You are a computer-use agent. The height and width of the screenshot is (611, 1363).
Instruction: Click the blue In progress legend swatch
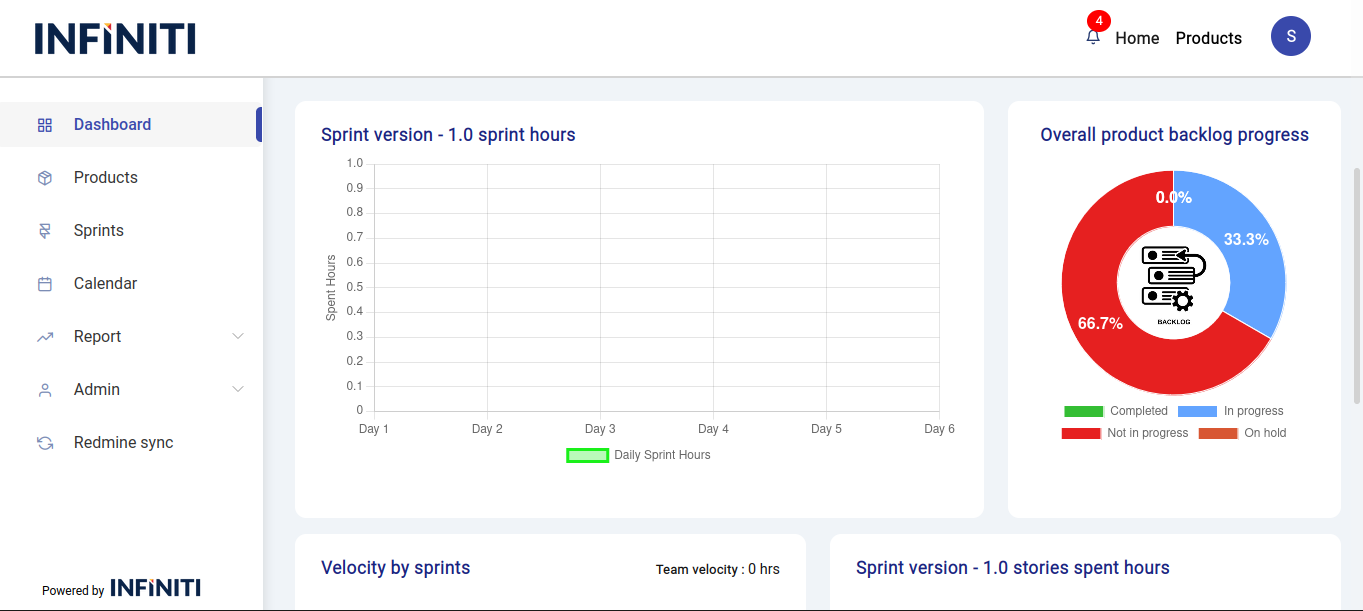tap(1197, 411)
